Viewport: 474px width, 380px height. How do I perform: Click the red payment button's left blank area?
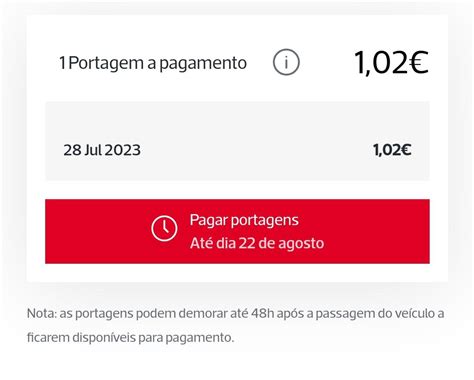[97, 231]
